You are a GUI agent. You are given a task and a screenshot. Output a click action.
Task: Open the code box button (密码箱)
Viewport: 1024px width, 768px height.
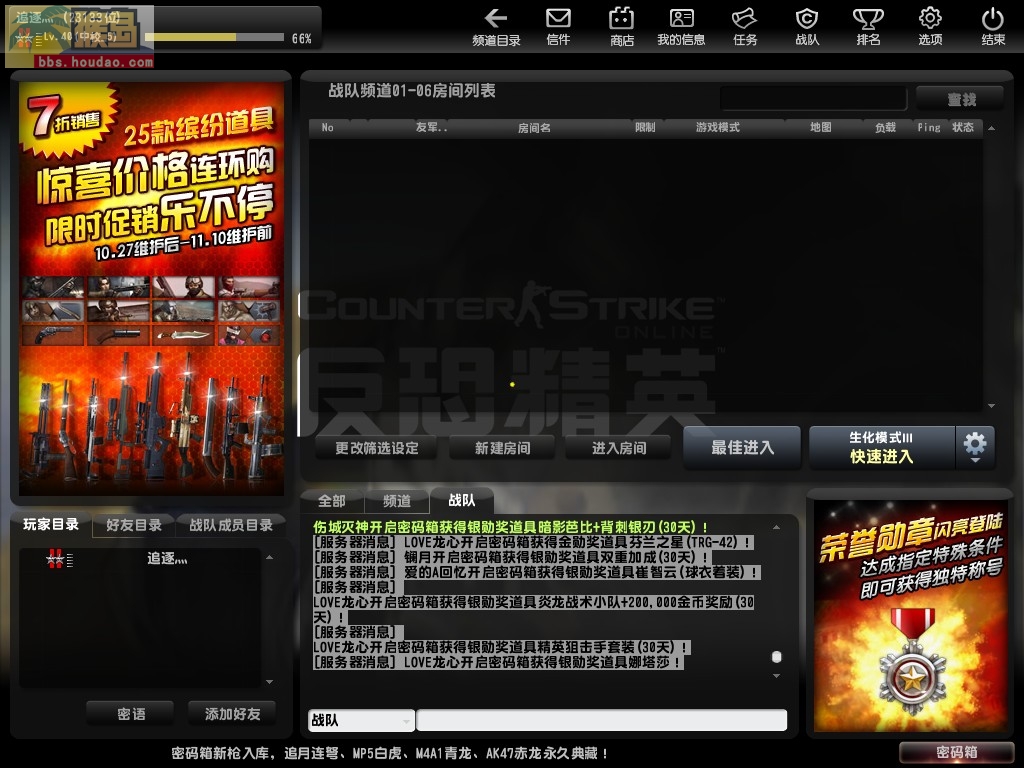point(957,752)
